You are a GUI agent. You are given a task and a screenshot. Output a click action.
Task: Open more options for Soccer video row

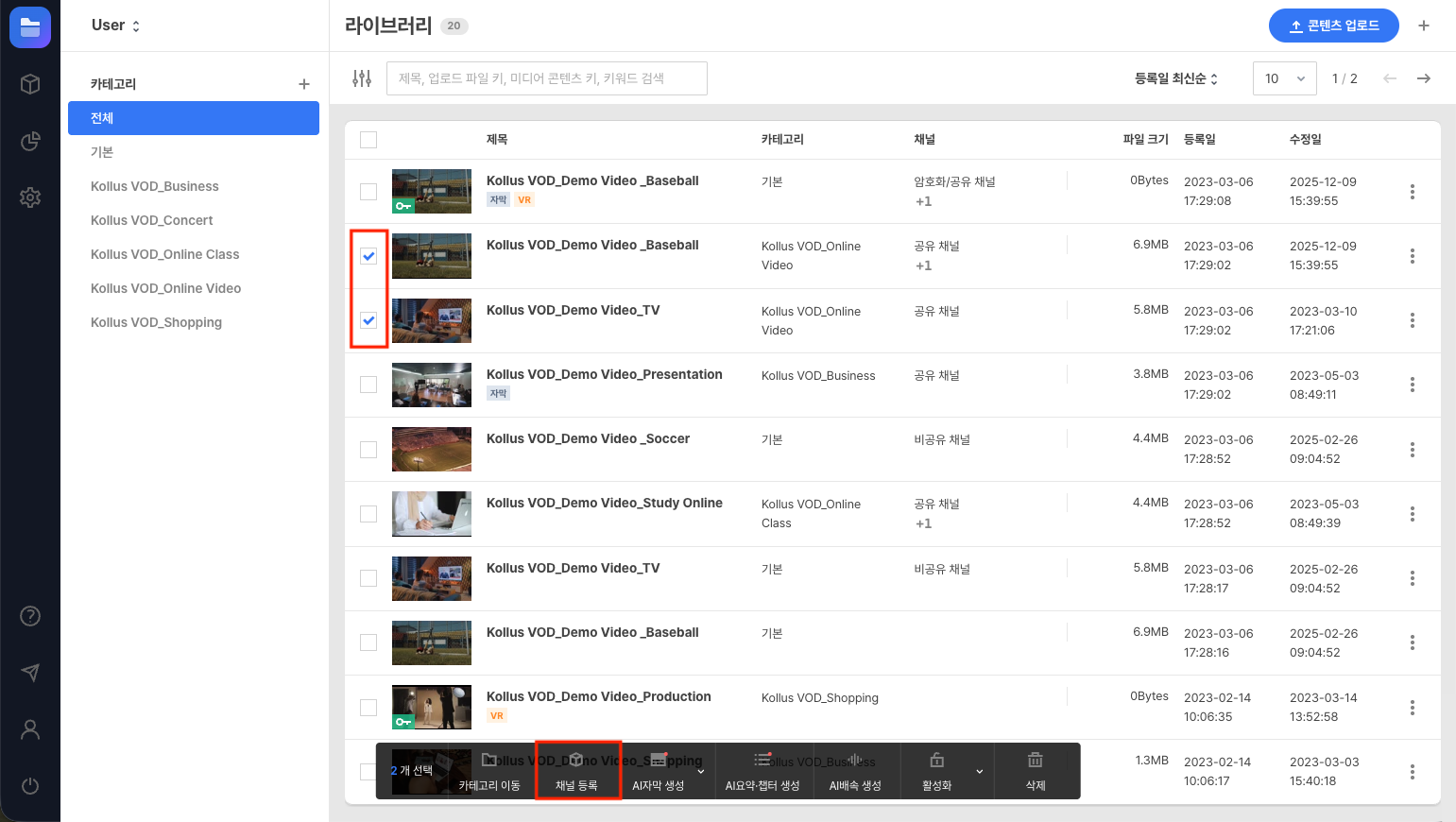coord(1412,450)
